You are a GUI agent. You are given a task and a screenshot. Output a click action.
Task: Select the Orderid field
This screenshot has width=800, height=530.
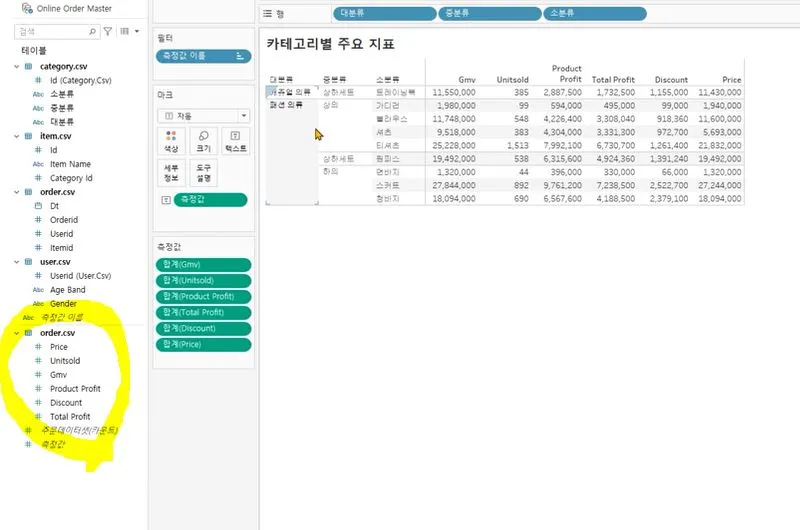coord(64,220)
